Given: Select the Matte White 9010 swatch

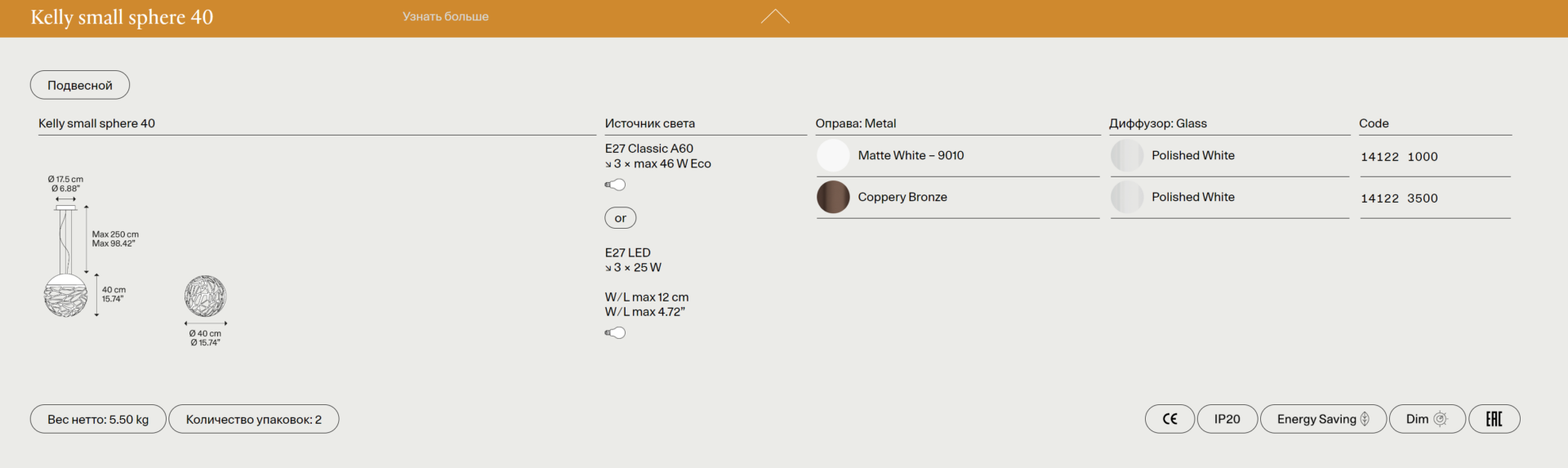Looking at the screenshot, I should tap(833, 155).
